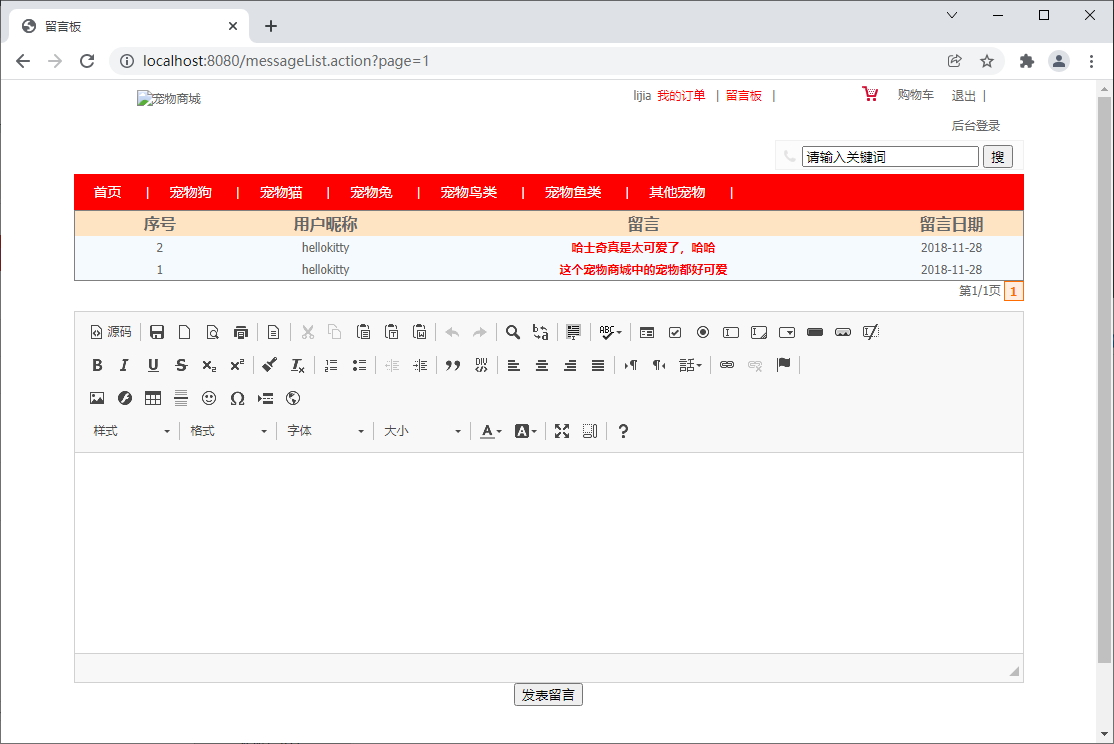Insert a radio button field
Image resolution: width=1114 pixels, height=744 pixels.
coord(703,332)
